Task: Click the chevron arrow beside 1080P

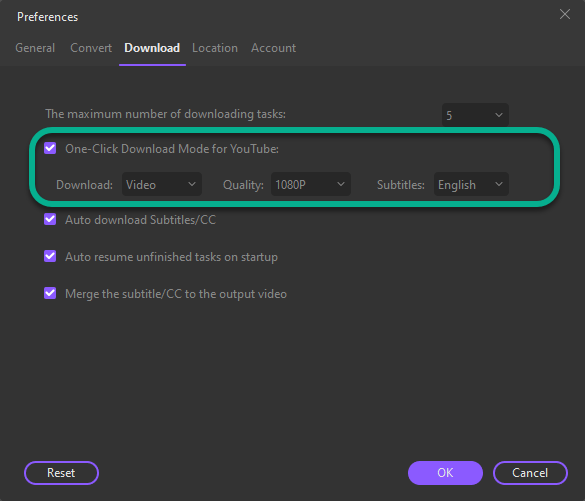Action: [x=341, y=184]
